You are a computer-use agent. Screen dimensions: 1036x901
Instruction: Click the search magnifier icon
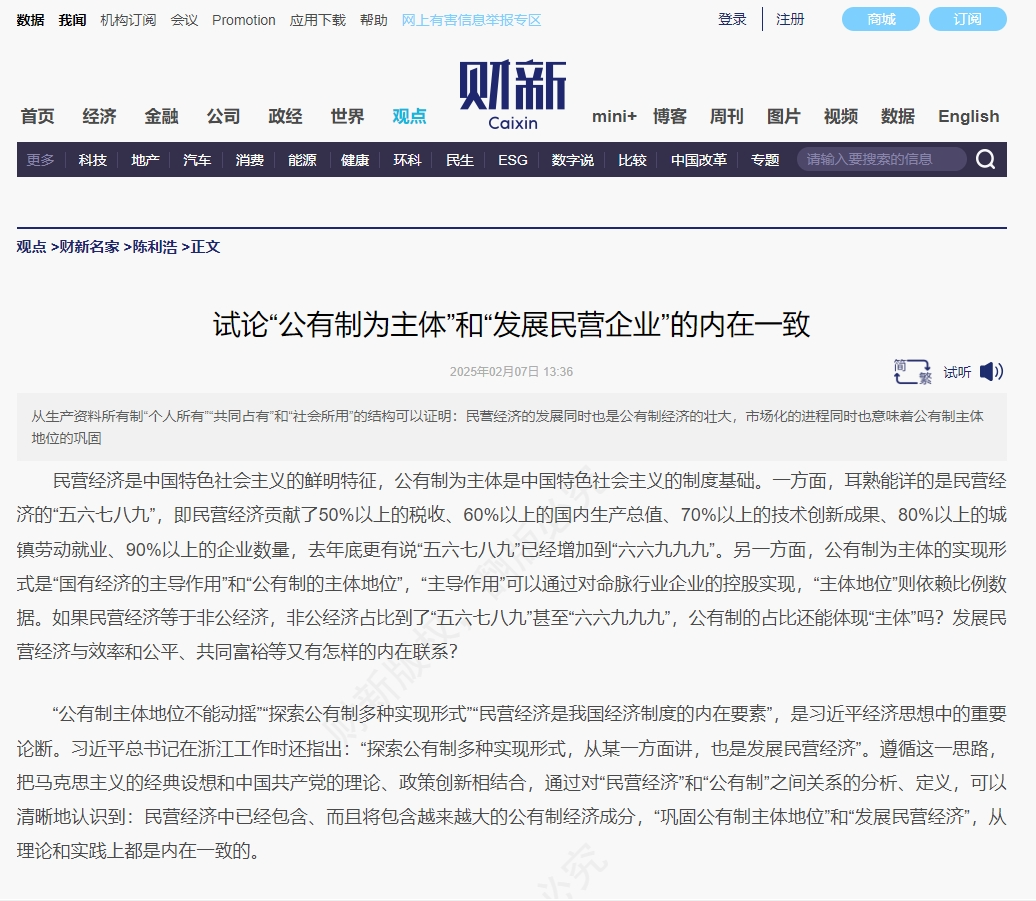pyautogui.click(x=985, y=159)
